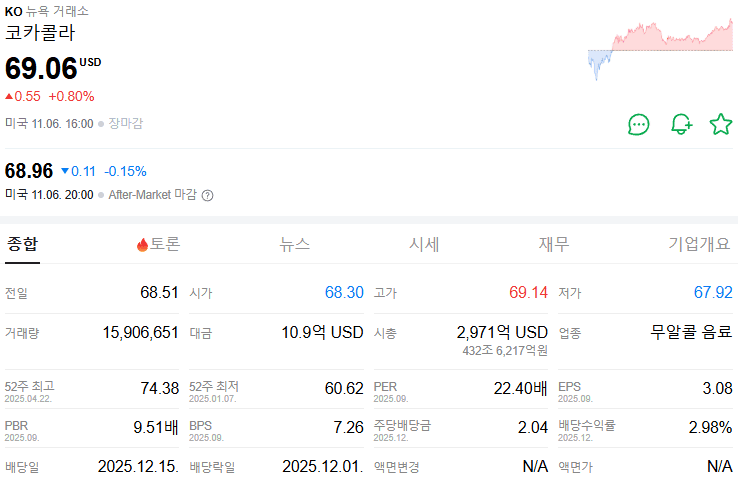The width and height of the screenshot is (738, 485).
Task: Open the discussion chat bubble icon
Action: tap(639, 125)
